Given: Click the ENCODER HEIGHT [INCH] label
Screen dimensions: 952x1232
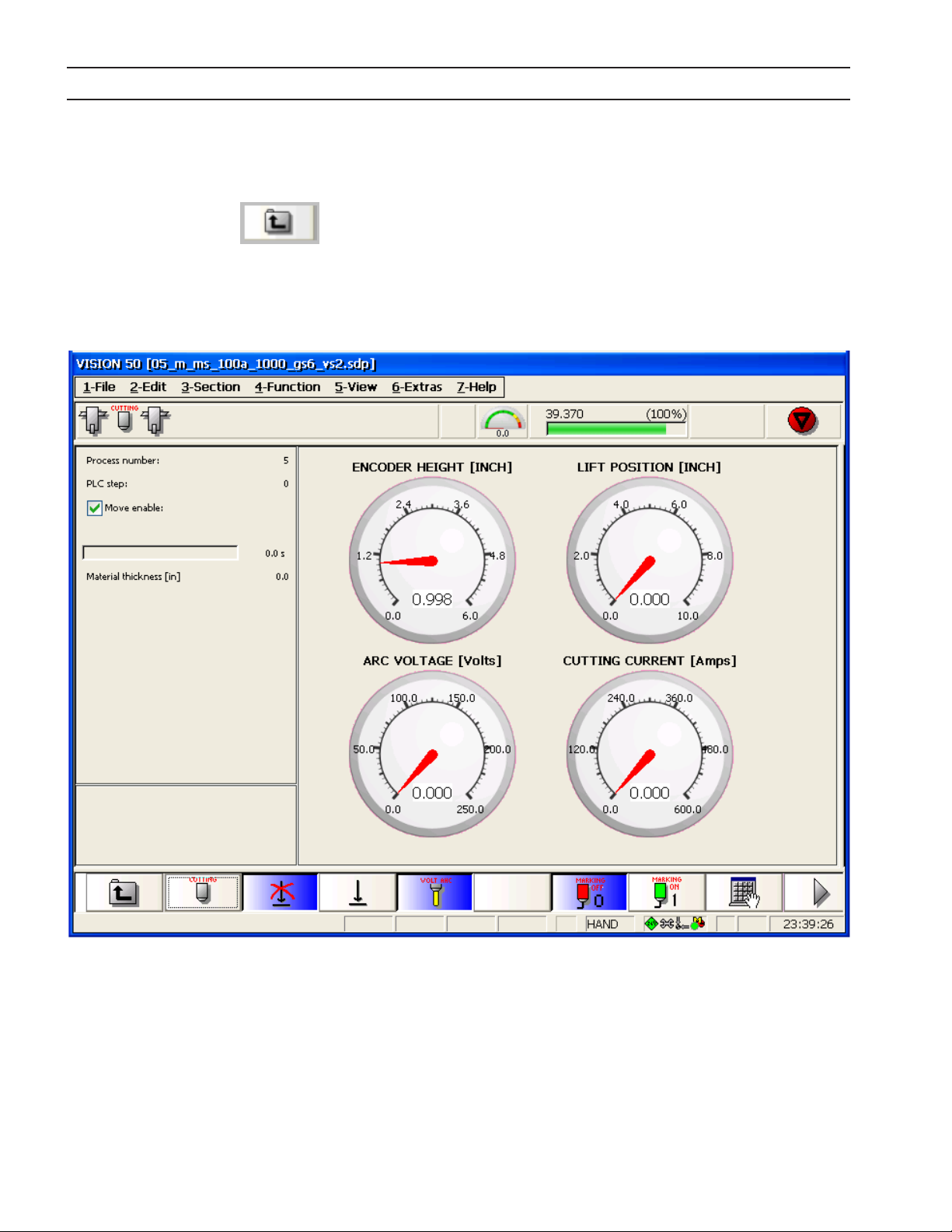Looking at the screenshot, I should coord(432,467).
